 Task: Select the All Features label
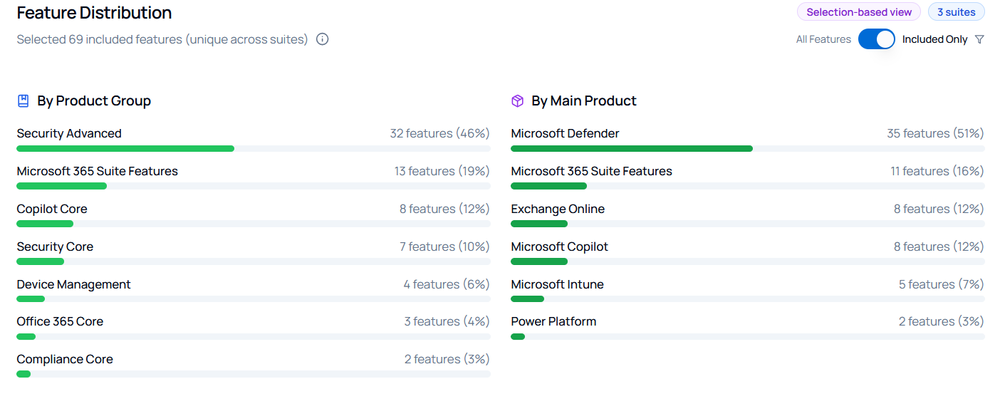[823, 40]
